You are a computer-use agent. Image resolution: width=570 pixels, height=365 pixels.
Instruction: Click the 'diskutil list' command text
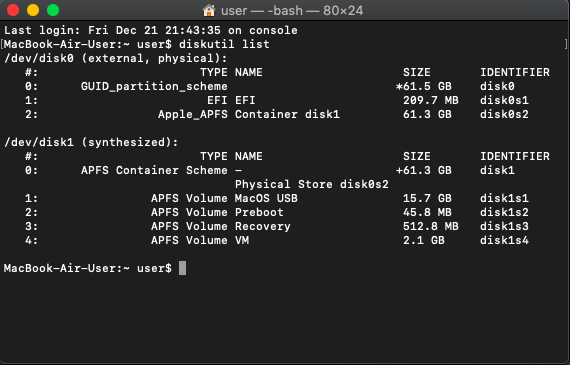pos(224,44)
